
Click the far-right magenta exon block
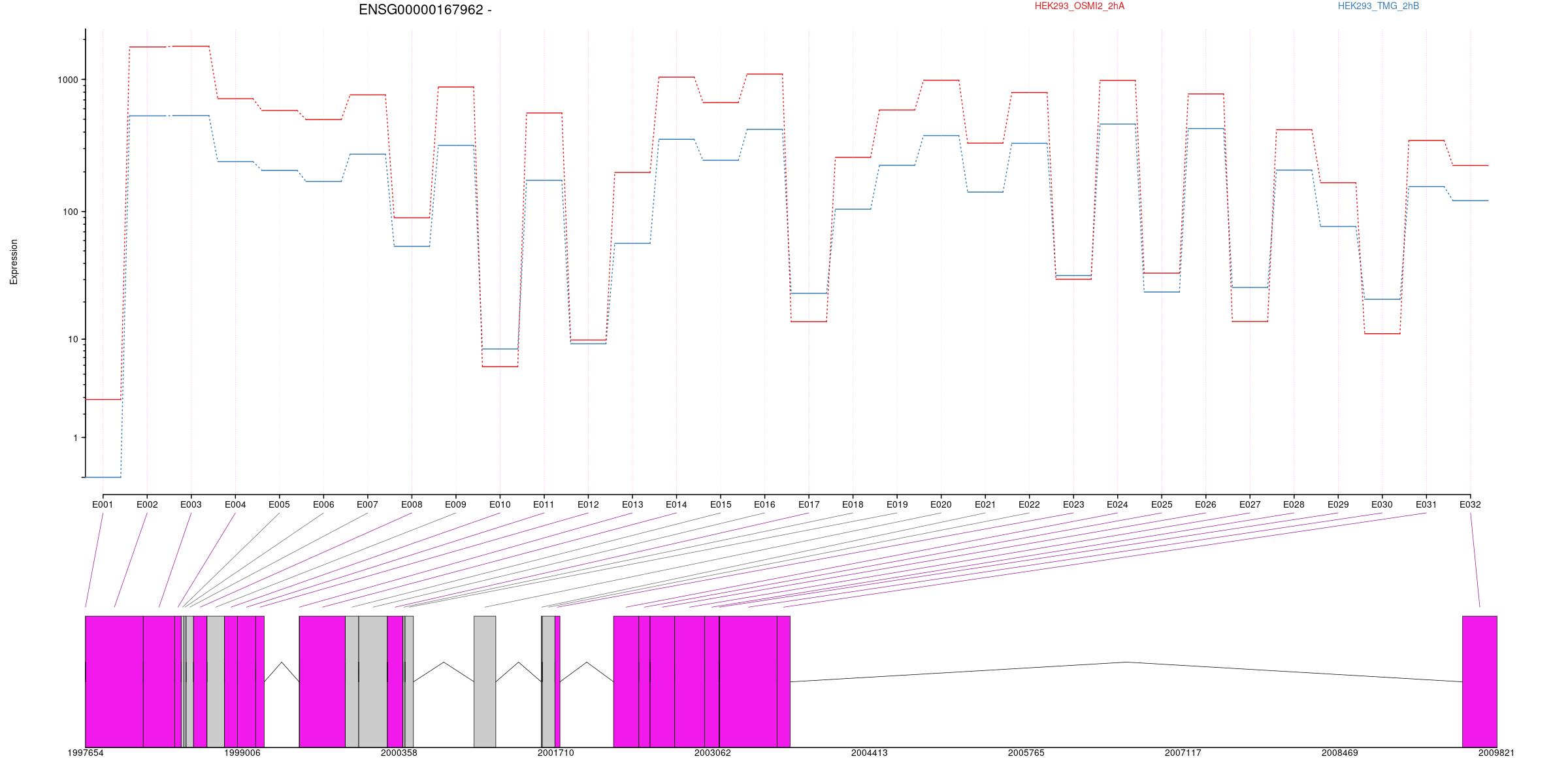click(x=1480, y=681)
